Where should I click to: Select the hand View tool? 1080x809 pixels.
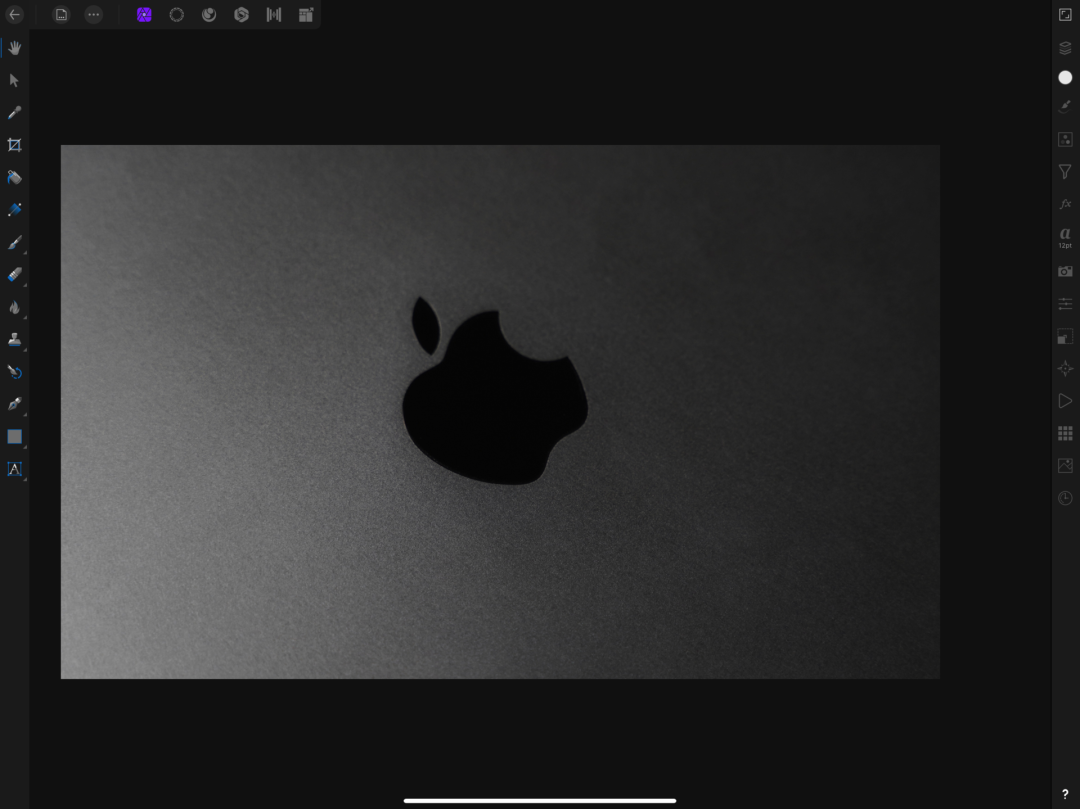(x=14, y=48)
